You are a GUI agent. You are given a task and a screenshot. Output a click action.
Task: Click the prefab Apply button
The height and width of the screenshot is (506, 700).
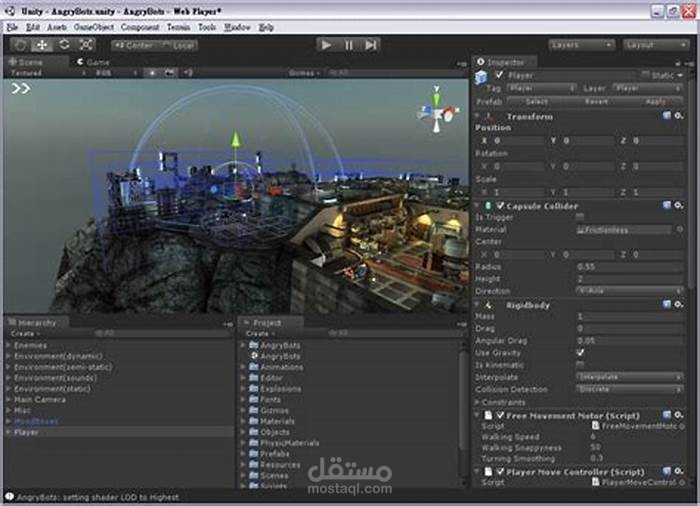655,102
